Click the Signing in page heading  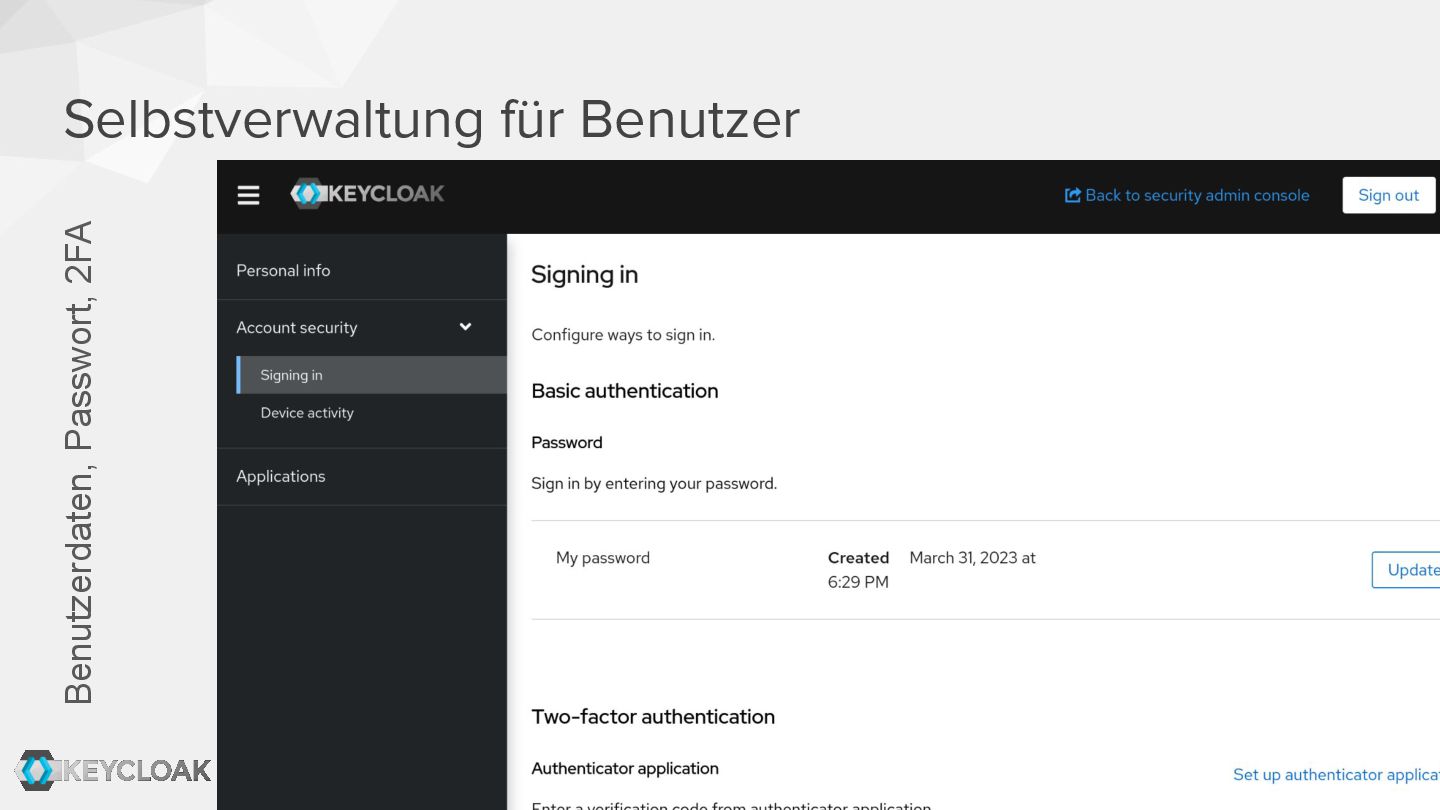(584, 275)
